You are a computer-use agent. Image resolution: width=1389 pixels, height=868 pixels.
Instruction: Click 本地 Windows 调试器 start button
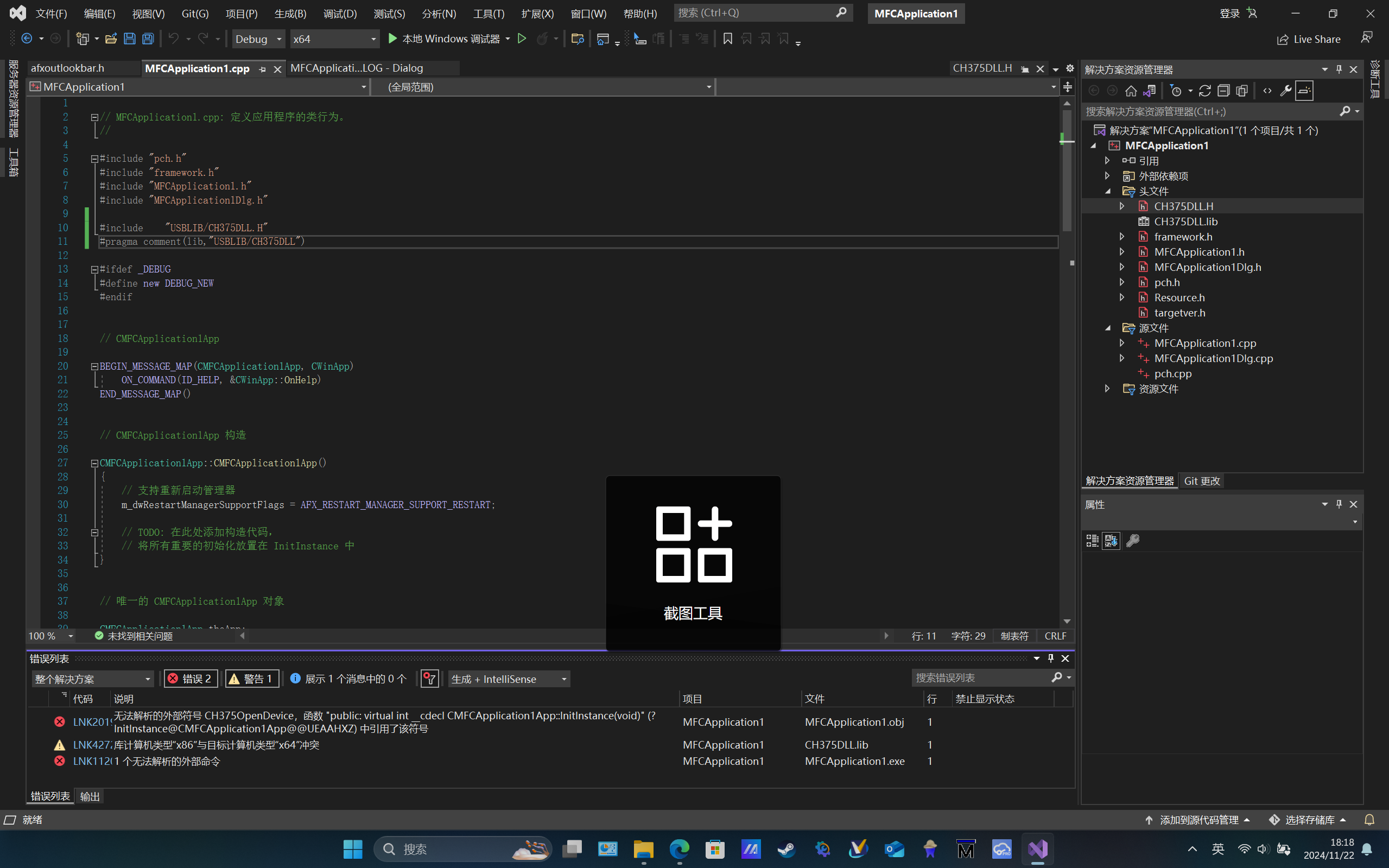(443, 39)
